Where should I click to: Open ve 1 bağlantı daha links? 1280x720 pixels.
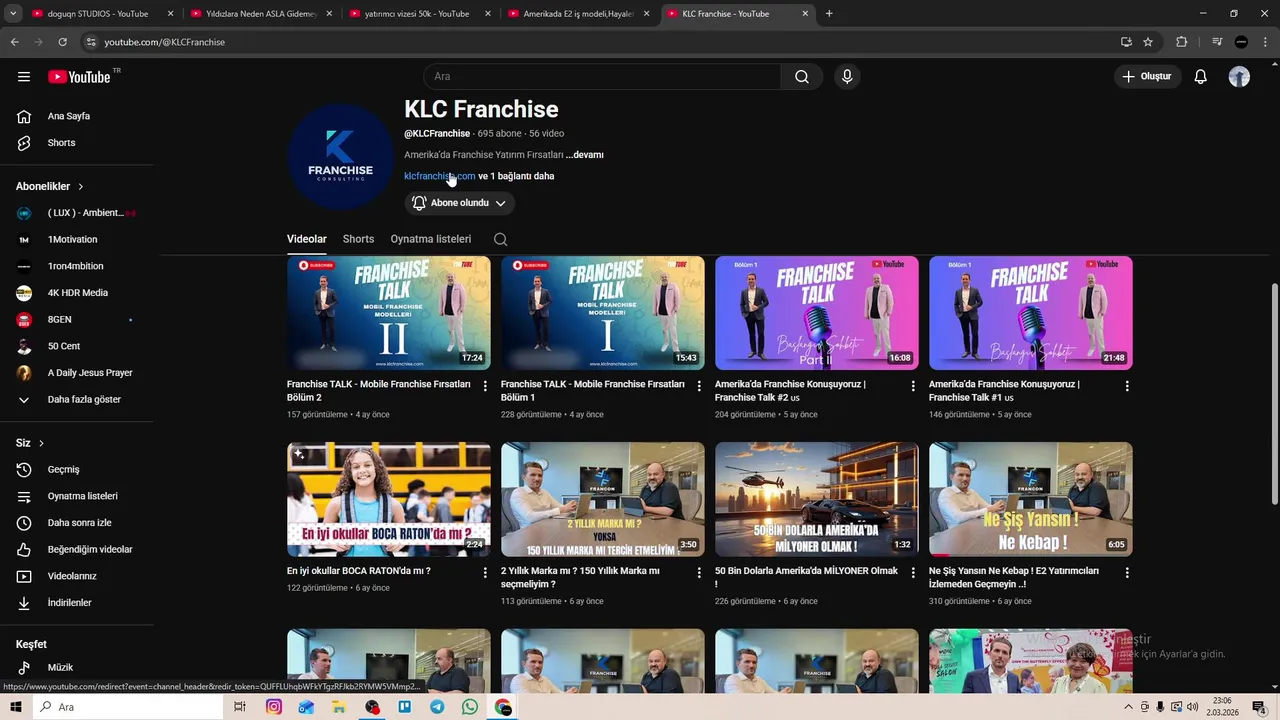click(516, 176)
